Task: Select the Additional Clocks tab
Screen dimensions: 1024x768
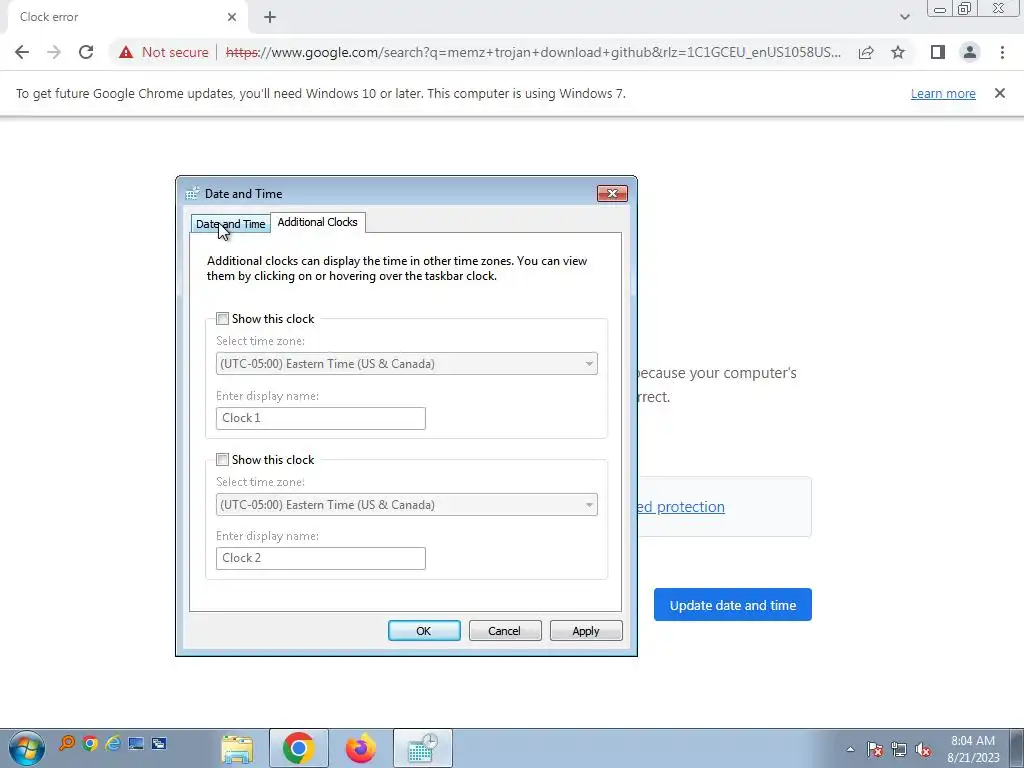Action: pyautogui.click(x=317, y=222)
